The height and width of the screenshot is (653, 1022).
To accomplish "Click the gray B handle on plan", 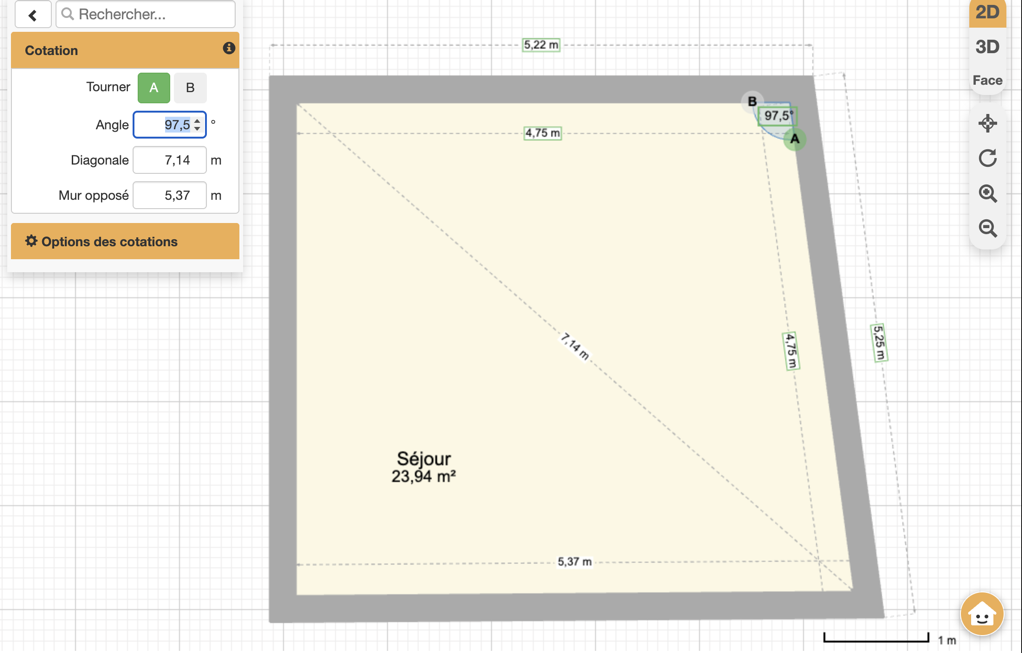I will click(x=752, y=102).
